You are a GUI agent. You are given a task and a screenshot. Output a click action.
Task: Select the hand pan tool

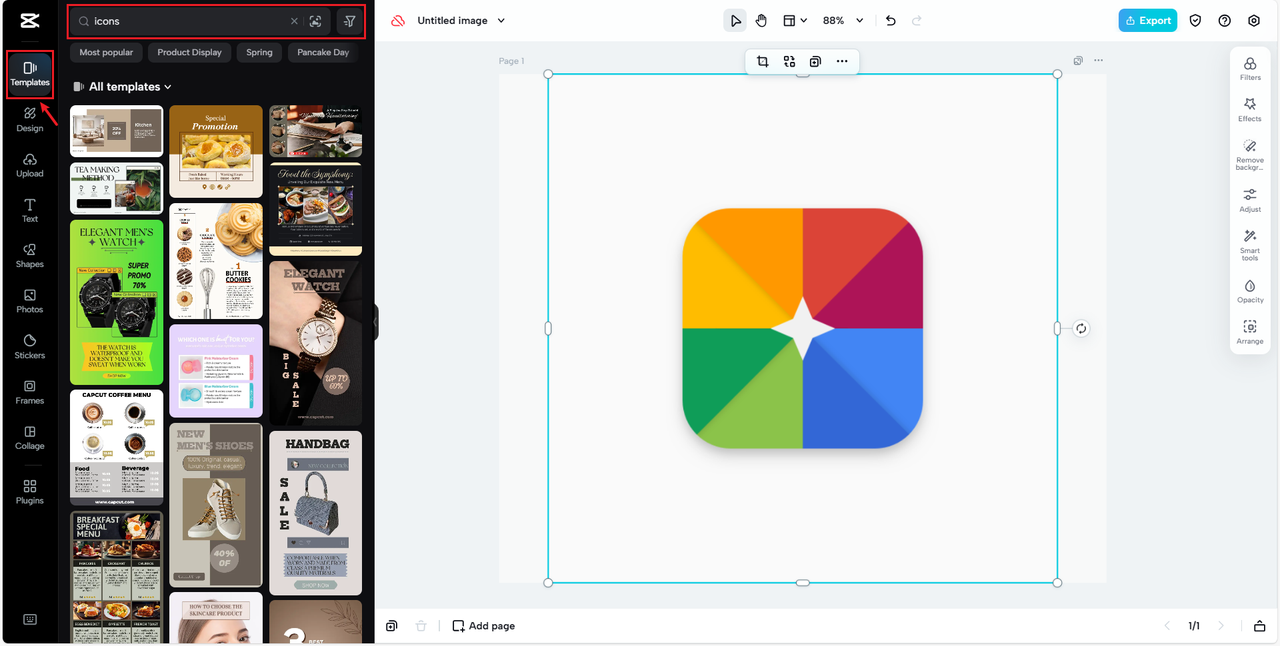761,21
